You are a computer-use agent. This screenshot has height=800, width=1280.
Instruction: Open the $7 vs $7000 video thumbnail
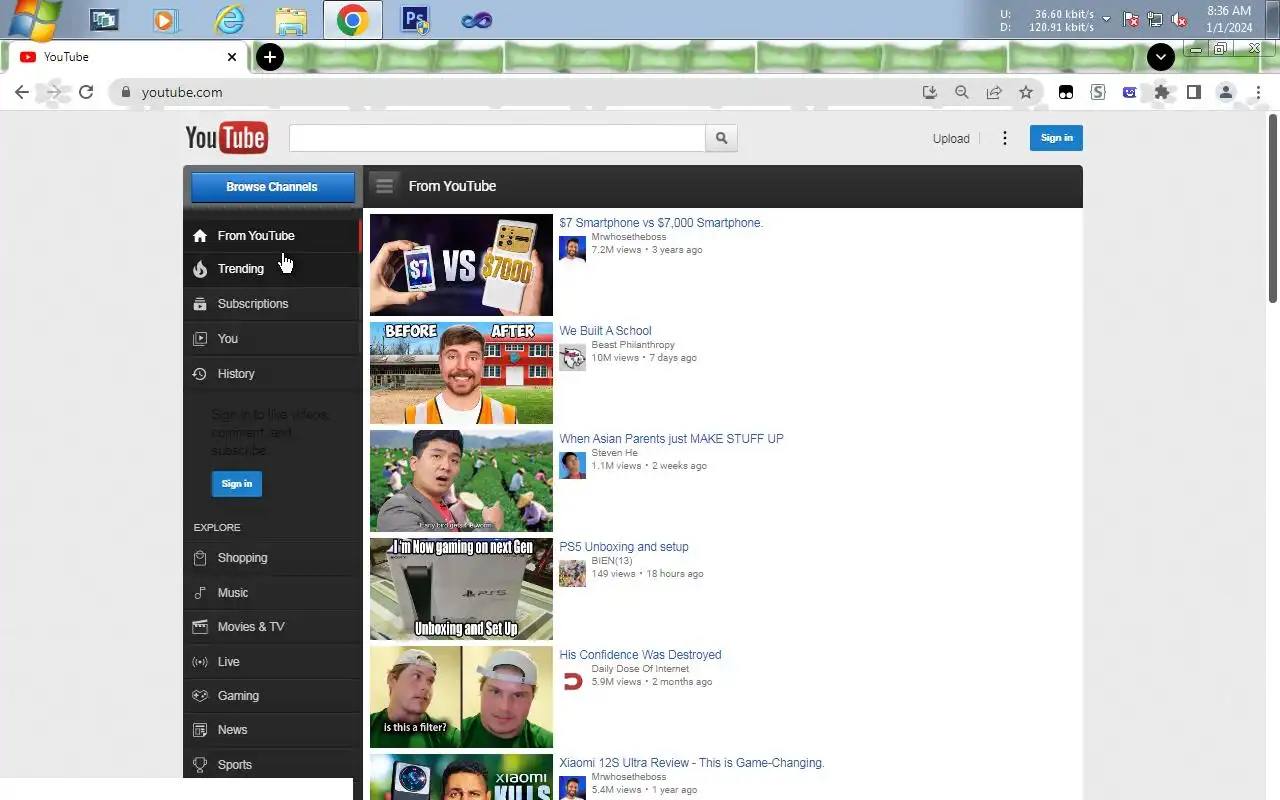461,265
